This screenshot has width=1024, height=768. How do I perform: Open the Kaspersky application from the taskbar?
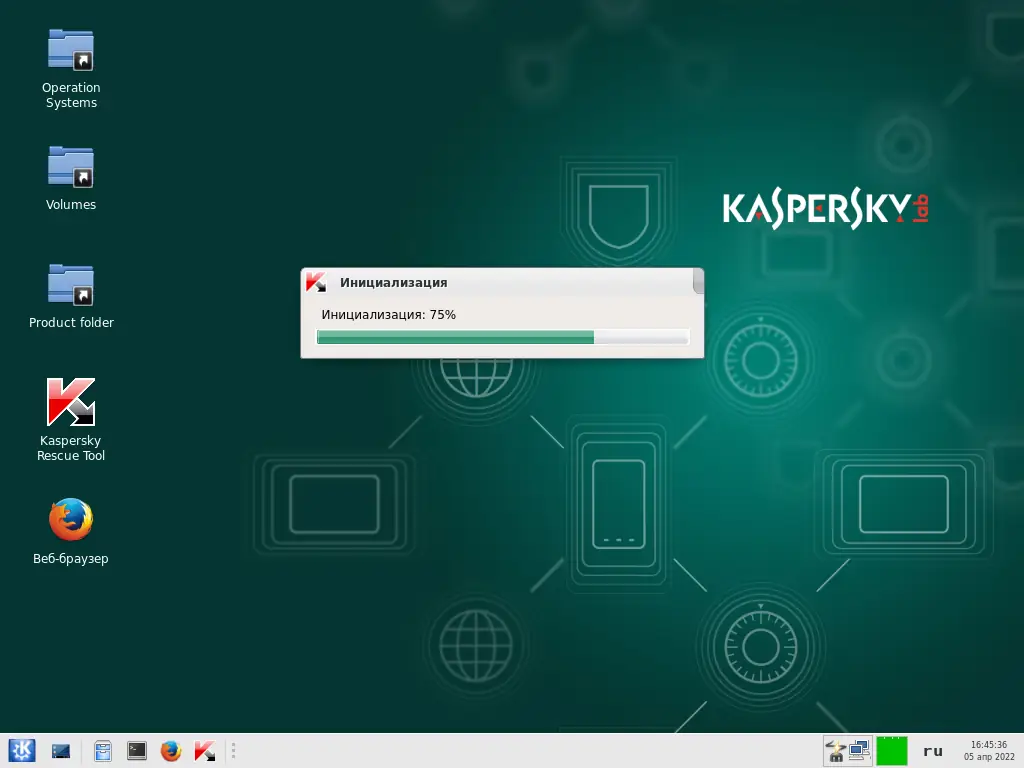205,751
